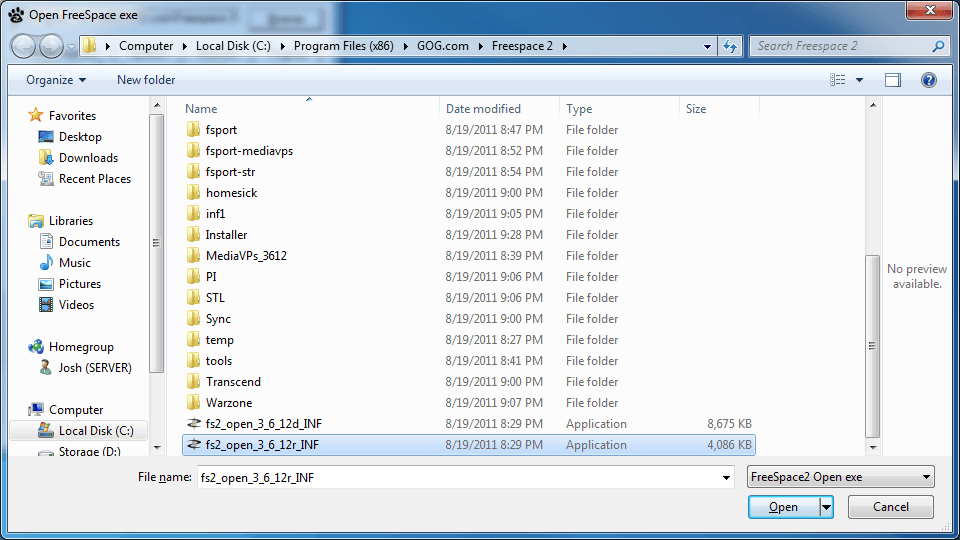Click the temp folder icon
The width and height of the screenshot is (960, 540).
tap(193, 340)
